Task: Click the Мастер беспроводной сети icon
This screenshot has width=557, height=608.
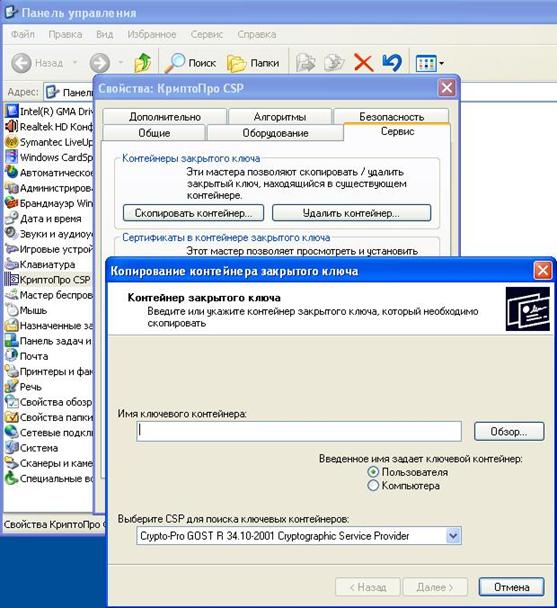Action: coord(12,295)
